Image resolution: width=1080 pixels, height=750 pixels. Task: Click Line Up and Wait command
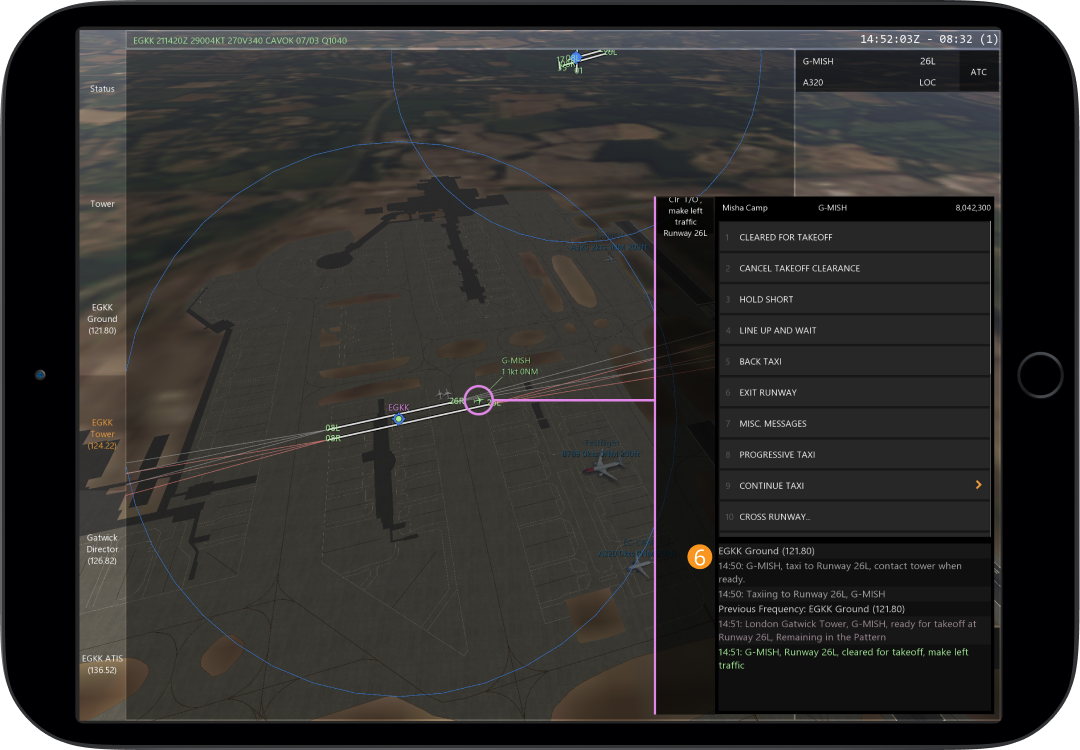click(x=854, y=331)
